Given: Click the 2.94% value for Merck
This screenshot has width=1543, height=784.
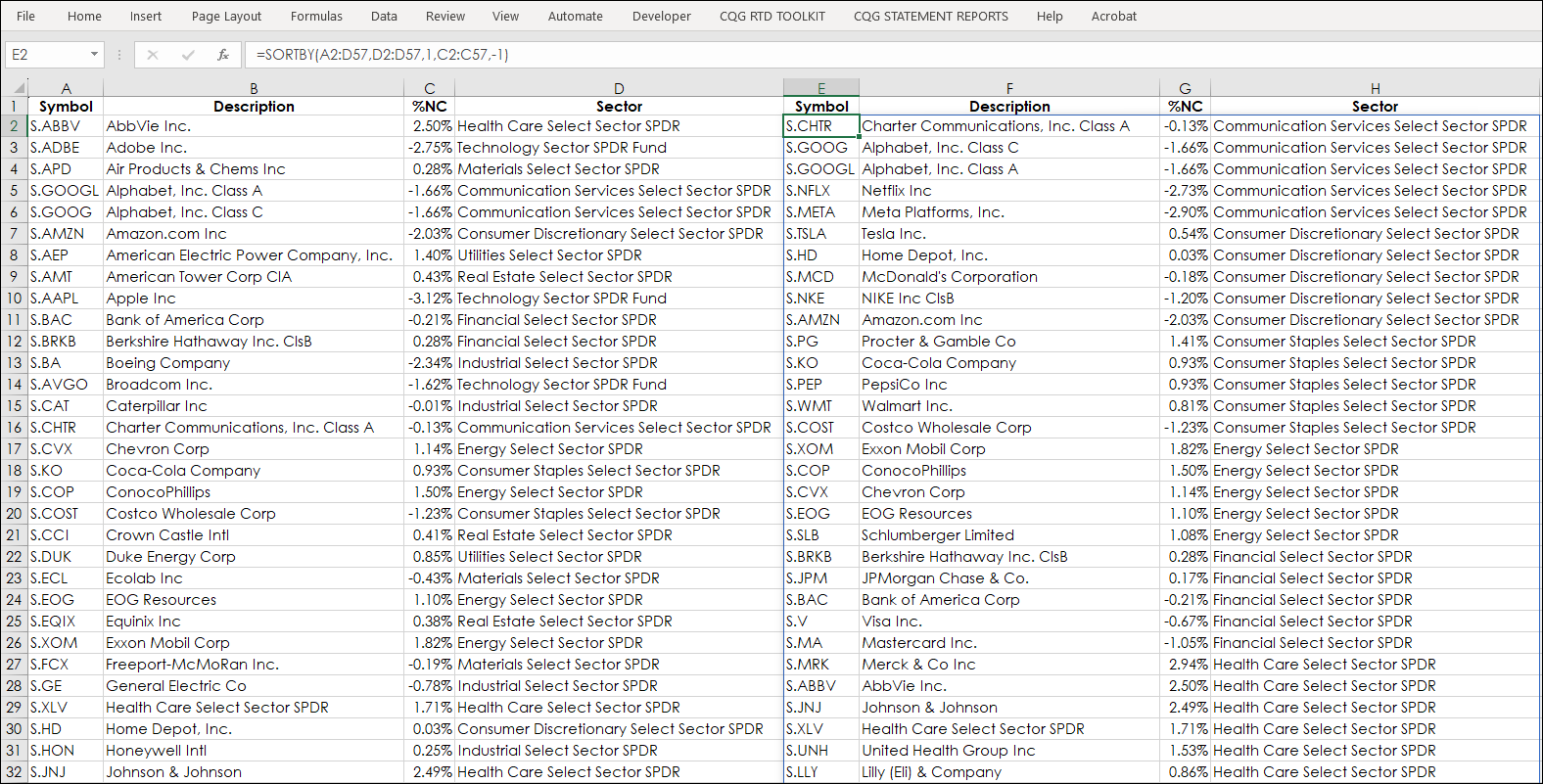Looking at the screenshot, I should (x=1185, y=665).
